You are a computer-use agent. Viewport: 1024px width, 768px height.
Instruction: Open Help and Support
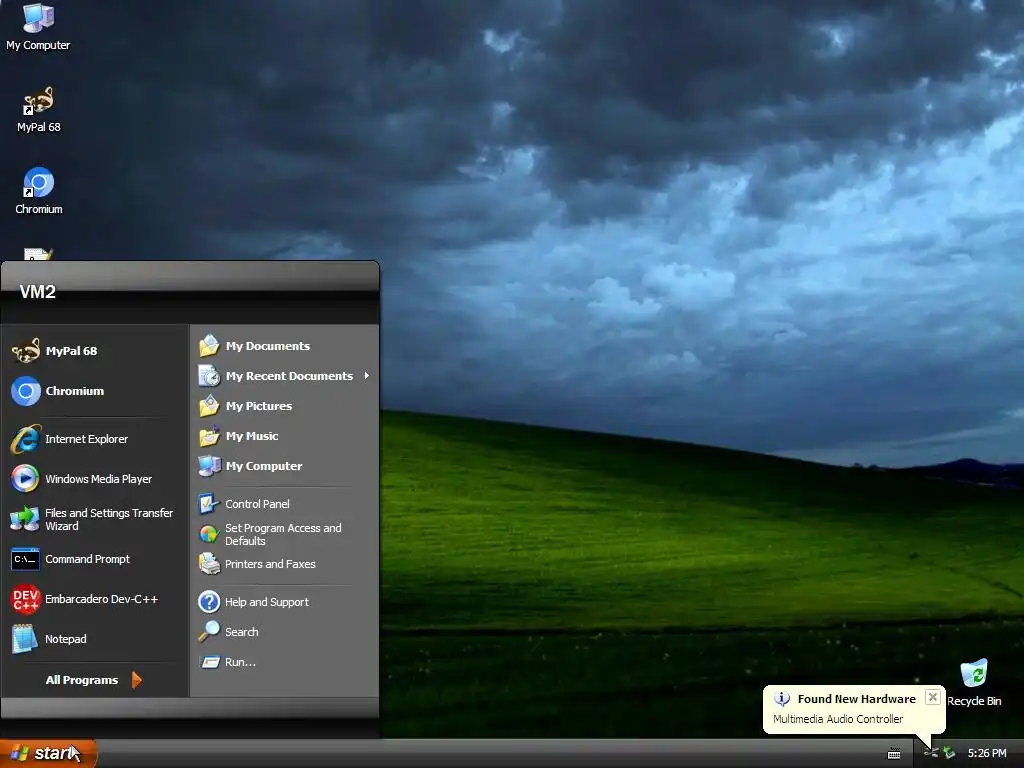pyautogui.click(x=285, y=601)
